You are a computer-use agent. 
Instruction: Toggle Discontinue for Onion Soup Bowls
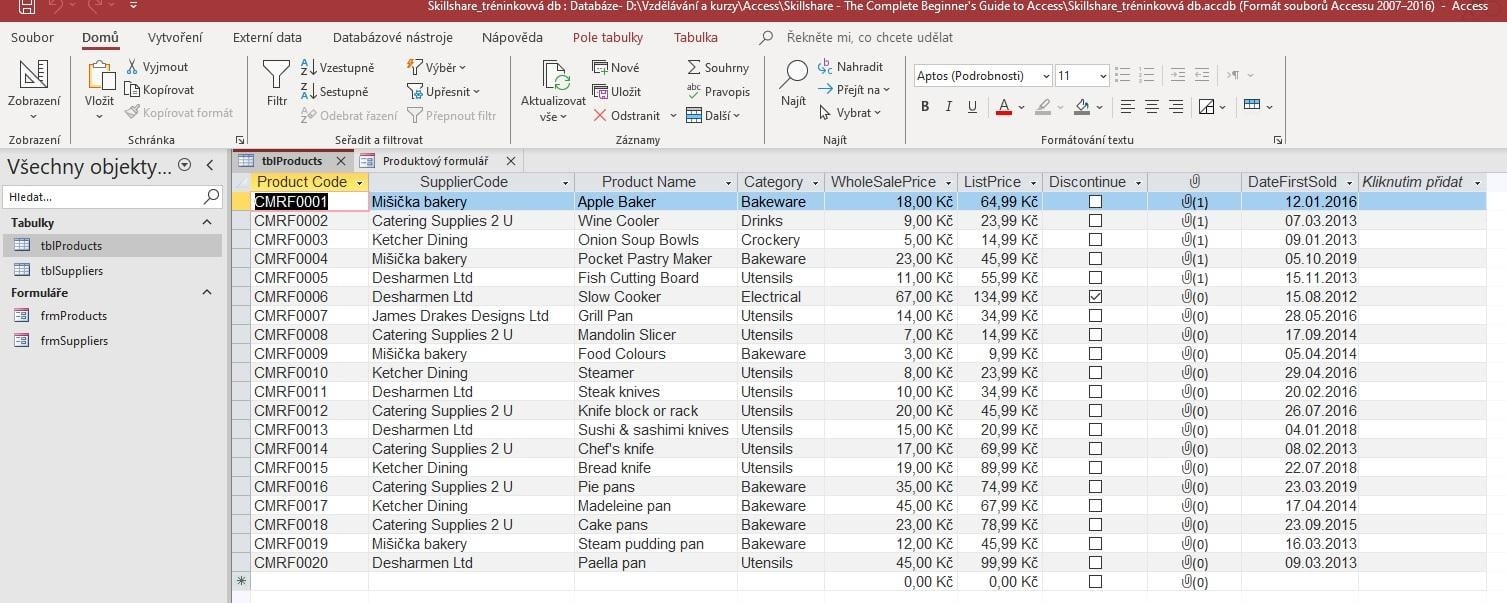click(x=1095, y=239)
